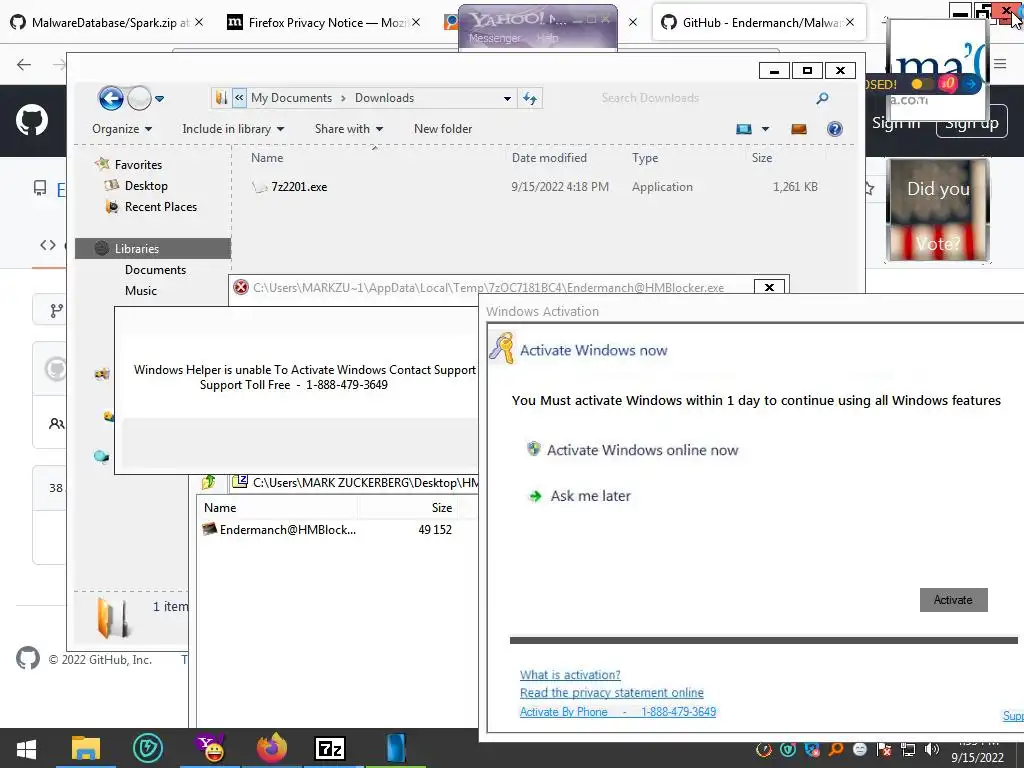Click the change view icon in Explorer
Screen dimensions: 1024x768
click(x=744, y=129)
